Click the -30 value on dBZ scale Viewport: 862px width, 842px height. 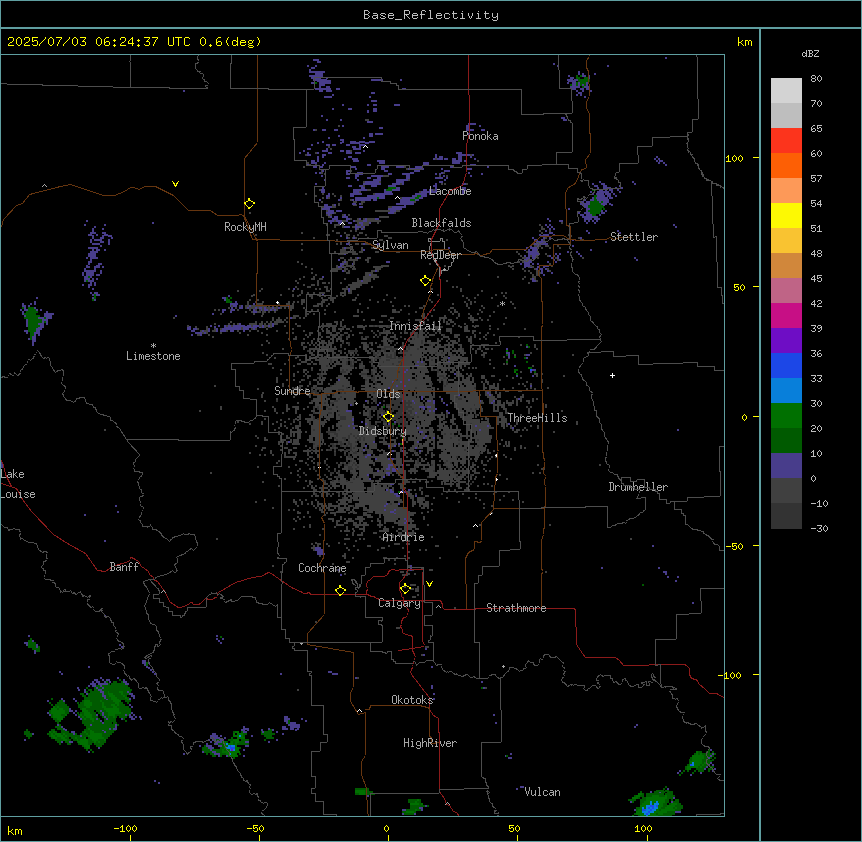tap(819, 529)
